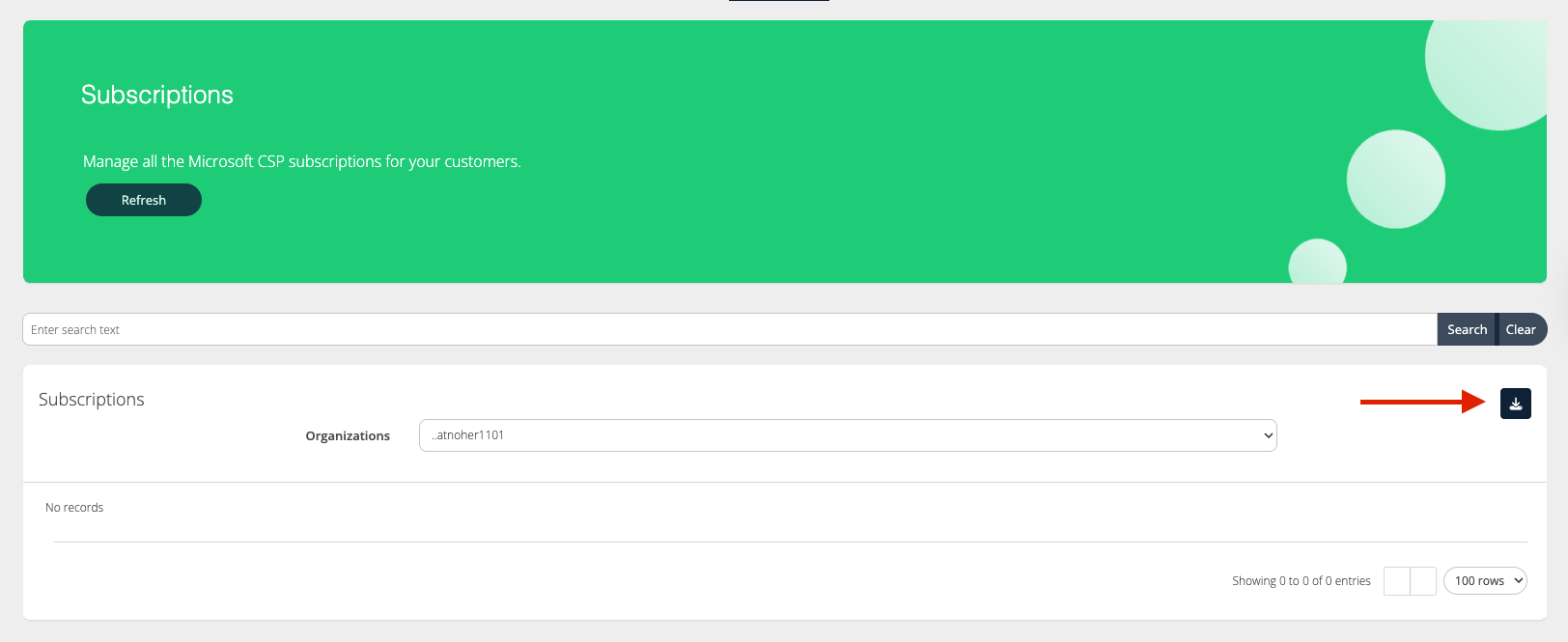Viewport: 1568px width, 642px height.
Task: Click the chevron arrow of Organizations select
Action: [x=1268, y=435]
